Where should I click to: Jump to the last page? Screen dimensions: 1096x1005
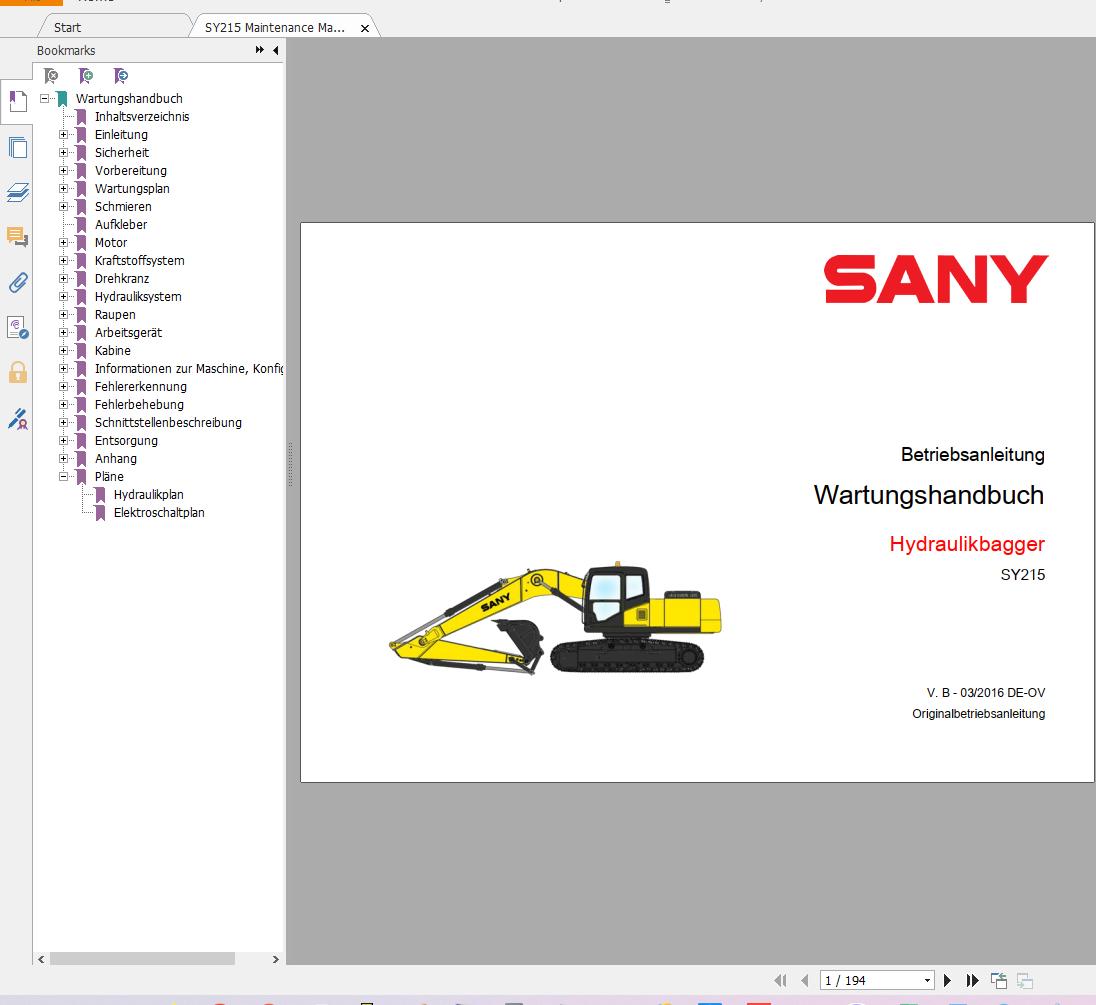pos(972,980)
